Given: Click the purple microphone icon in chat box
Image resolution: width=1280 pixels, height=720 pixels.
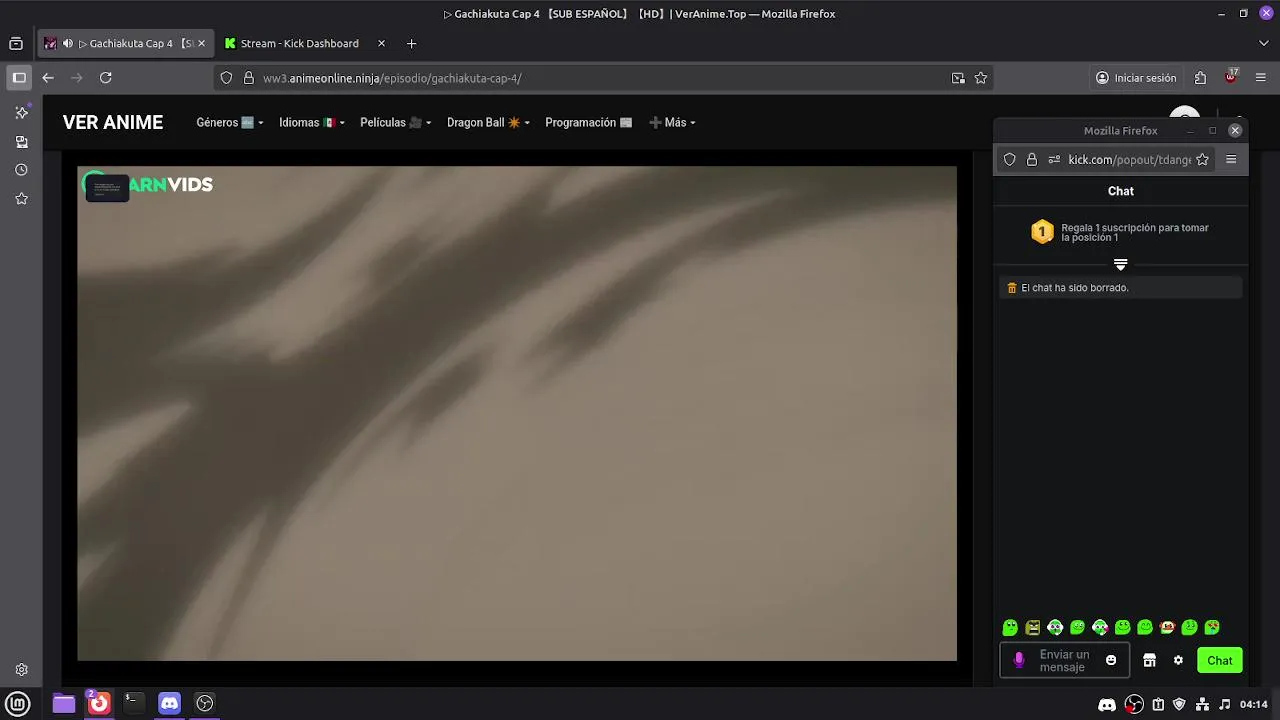Looking at the screenshot, I should click(x=1019, y=660).
